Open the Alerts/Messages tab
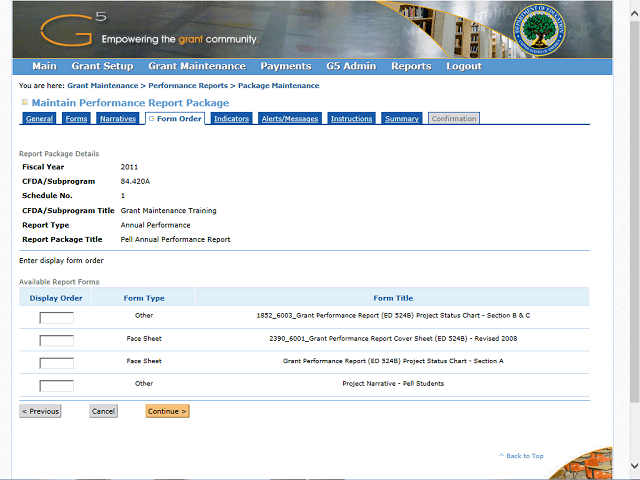 point(289,119)
